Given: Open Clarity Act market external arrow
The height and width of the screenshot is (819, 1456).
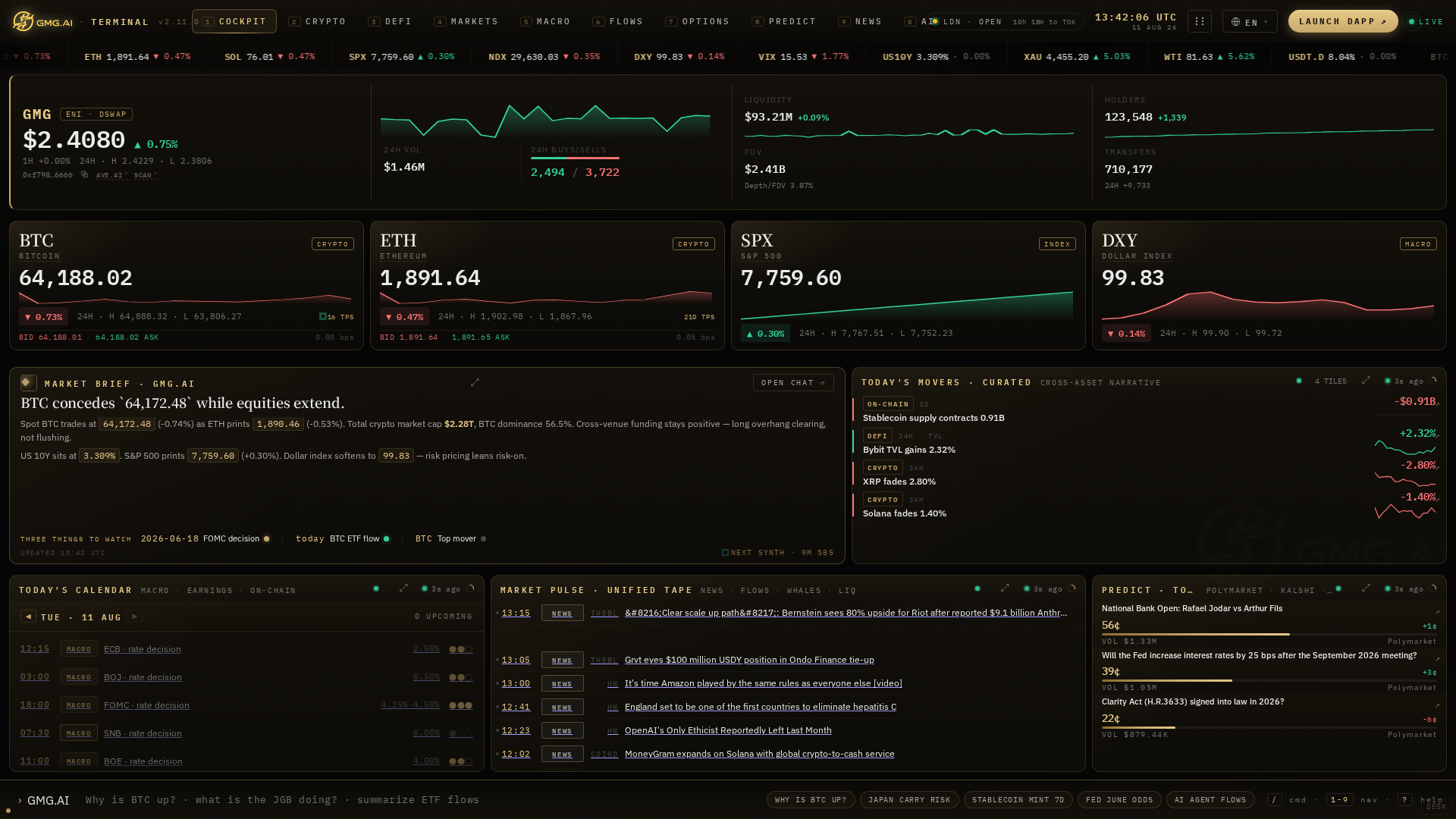Looking at the screenshot, I should click(x=1436, y=705).
